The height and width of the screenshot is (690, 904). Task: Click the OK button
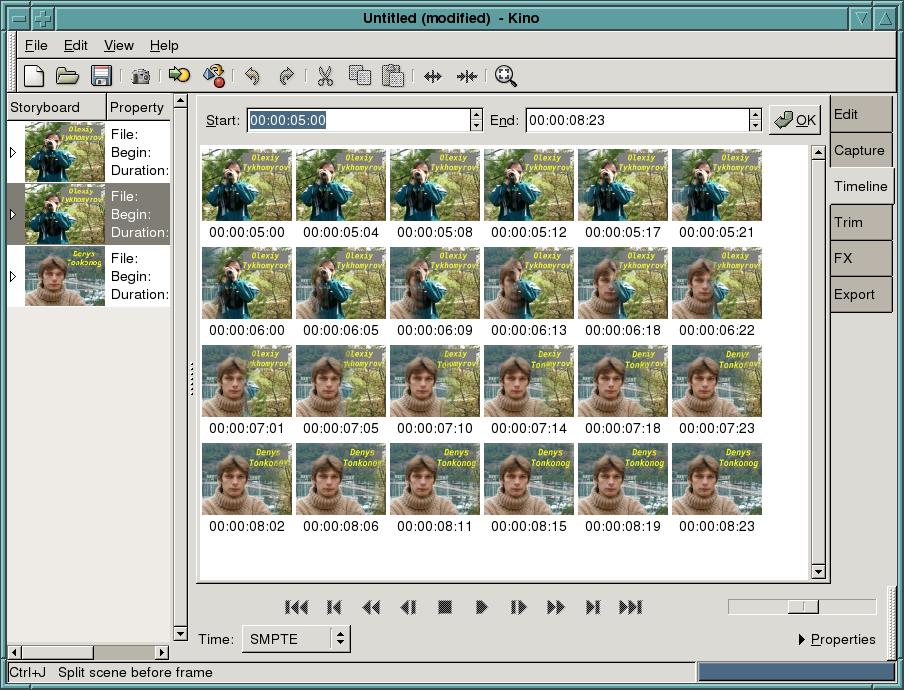click(795, 120)
